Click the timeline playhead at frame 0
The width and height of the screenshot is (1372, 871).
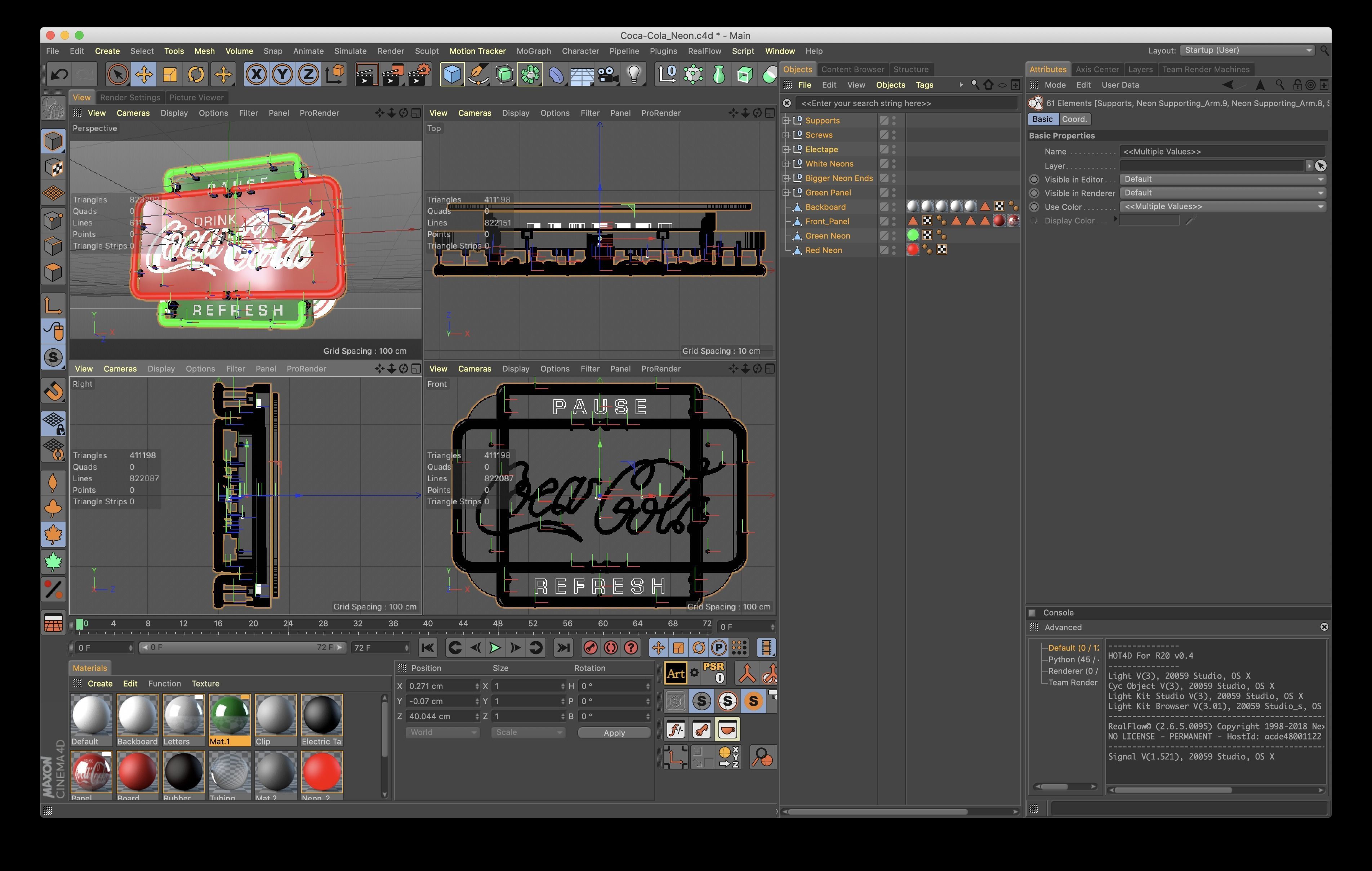tap(80, 624)
